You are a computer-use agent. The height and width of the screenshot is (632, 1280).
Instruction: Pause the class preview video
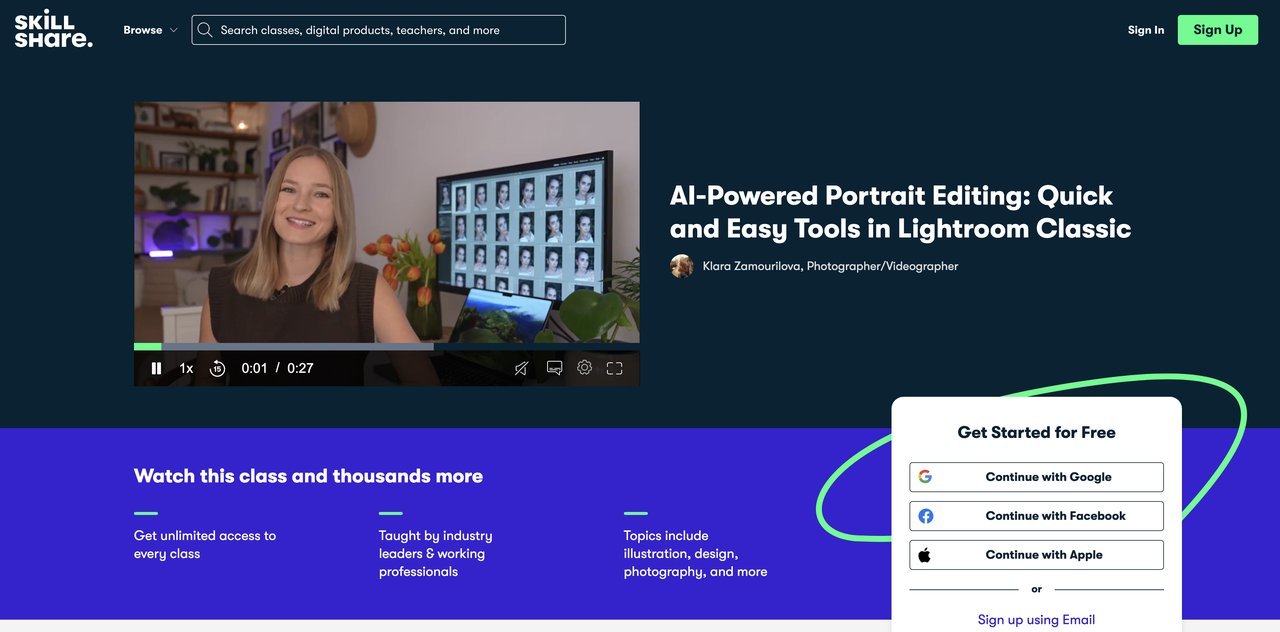point(156,368)
